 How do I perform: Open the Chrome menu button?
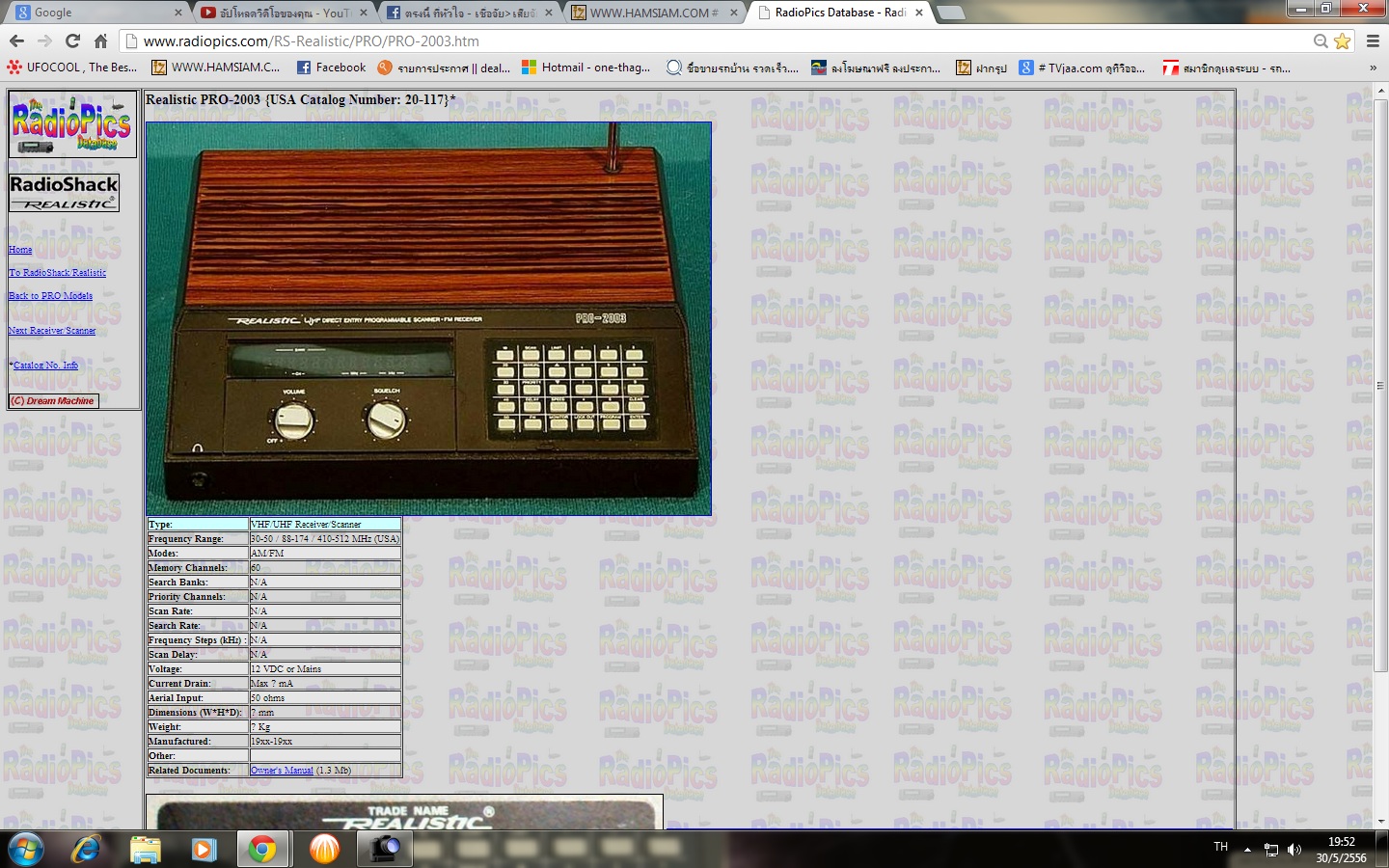coord(1373,41)
